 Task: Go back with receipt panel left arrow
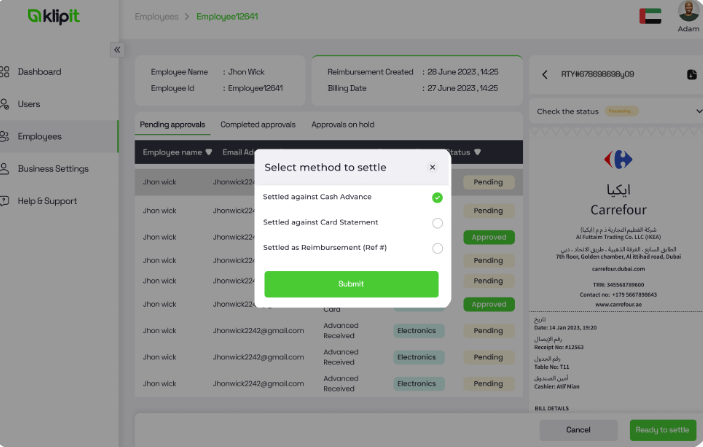[545, 74]
